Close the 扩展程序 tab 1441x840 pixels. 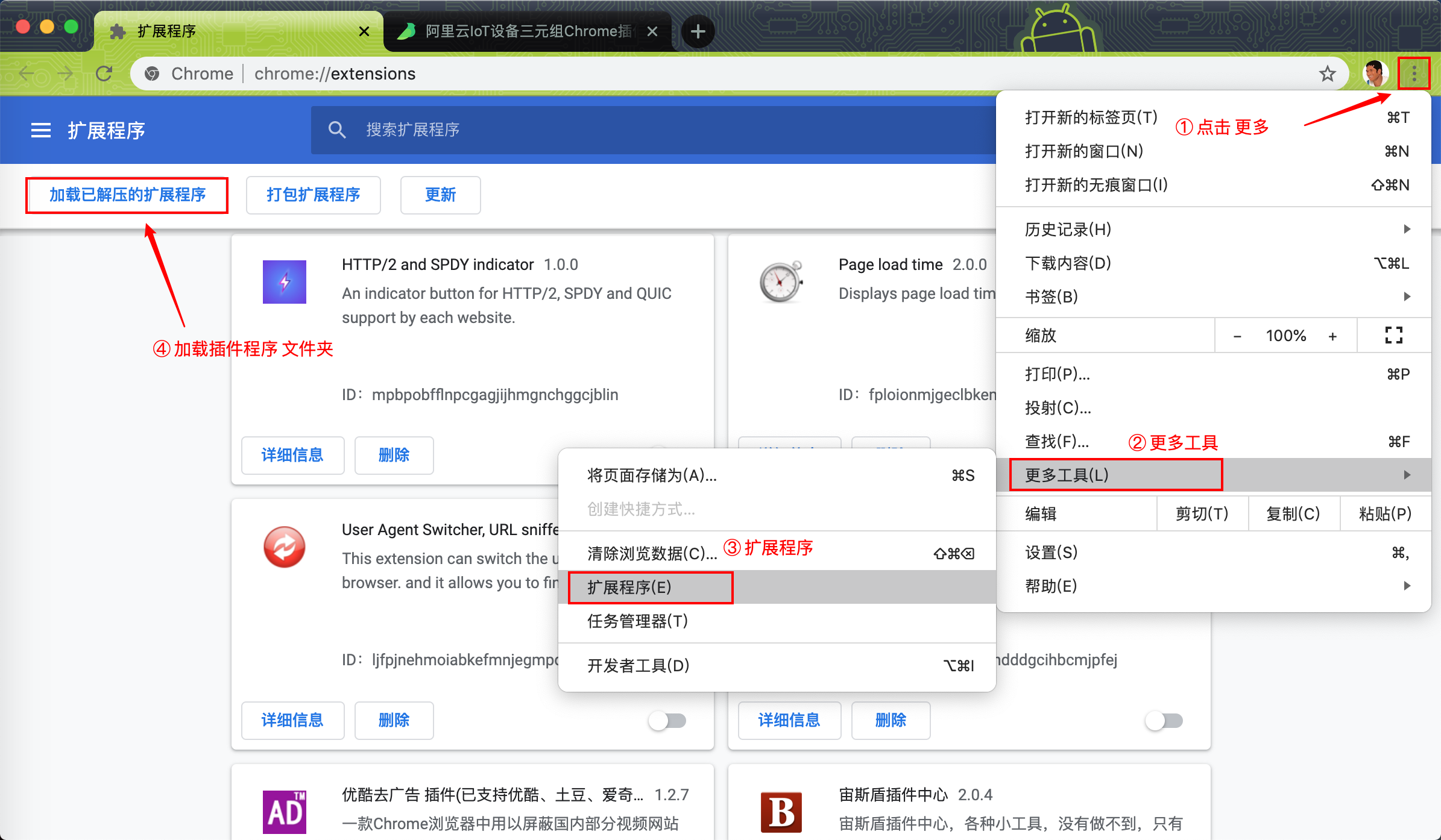point(364,31)
